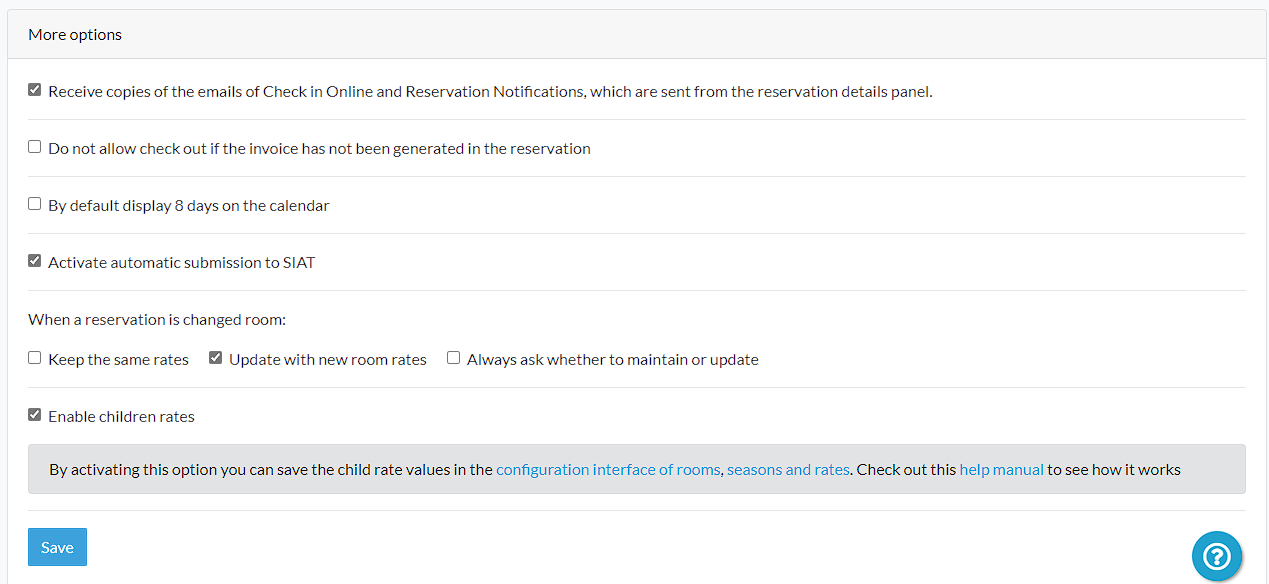Click the 'More options' panel header
This screenshot has width=1269, height=584.
(x=75, y=34)
